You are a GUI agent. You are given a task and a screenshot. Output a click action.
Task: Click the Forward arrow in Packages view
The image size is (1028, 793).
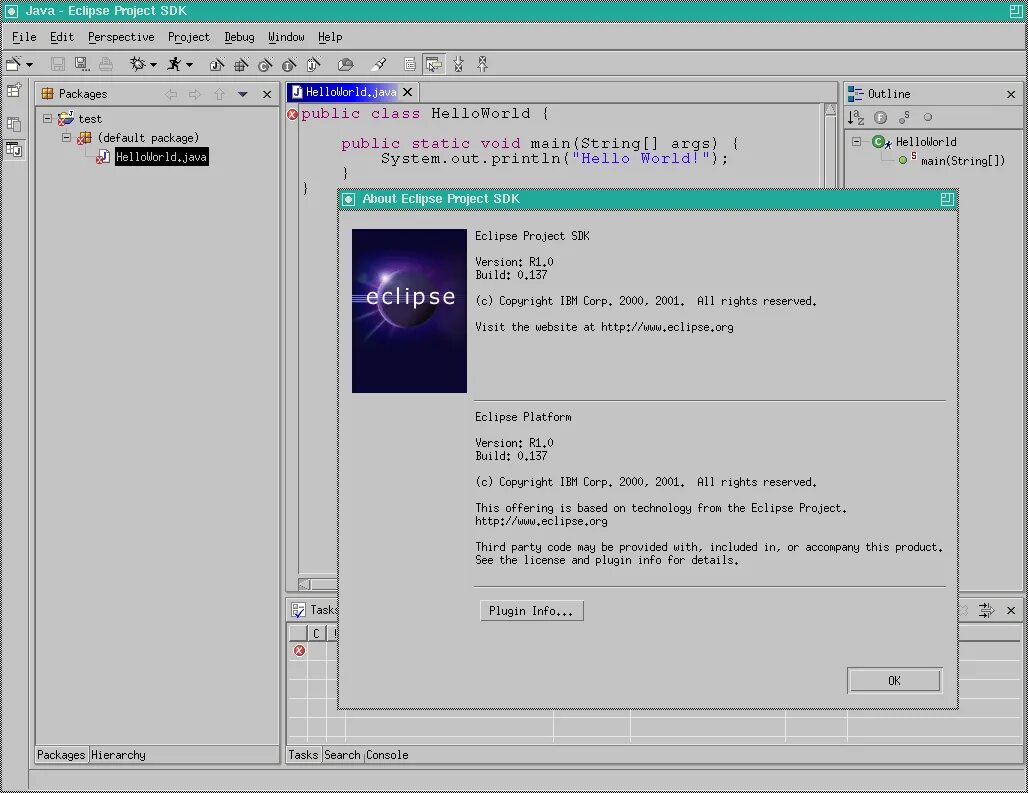[195, 94]
